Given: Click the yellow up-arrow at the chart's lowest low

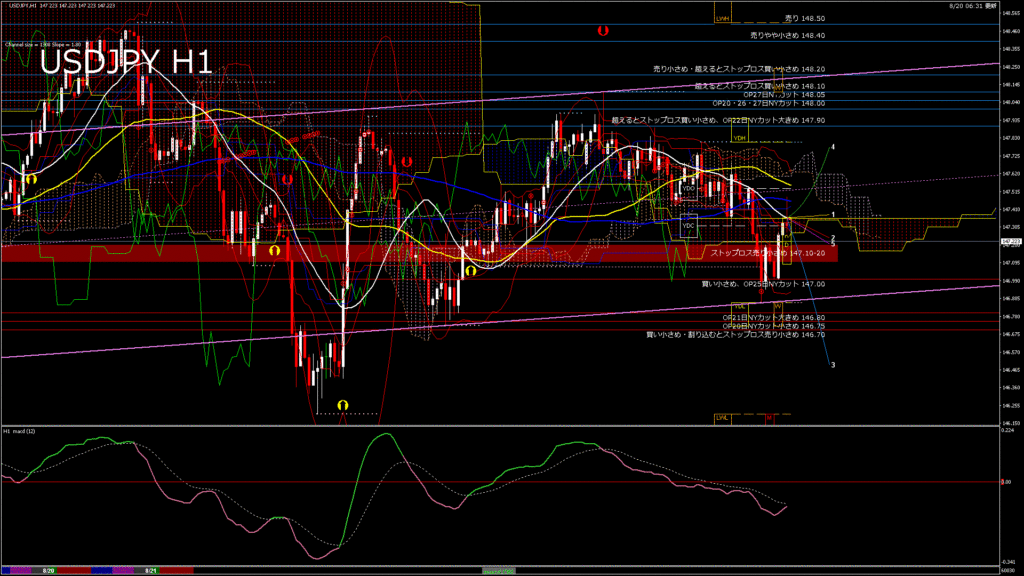Looking at the screenshot, I should click(342, 404).
